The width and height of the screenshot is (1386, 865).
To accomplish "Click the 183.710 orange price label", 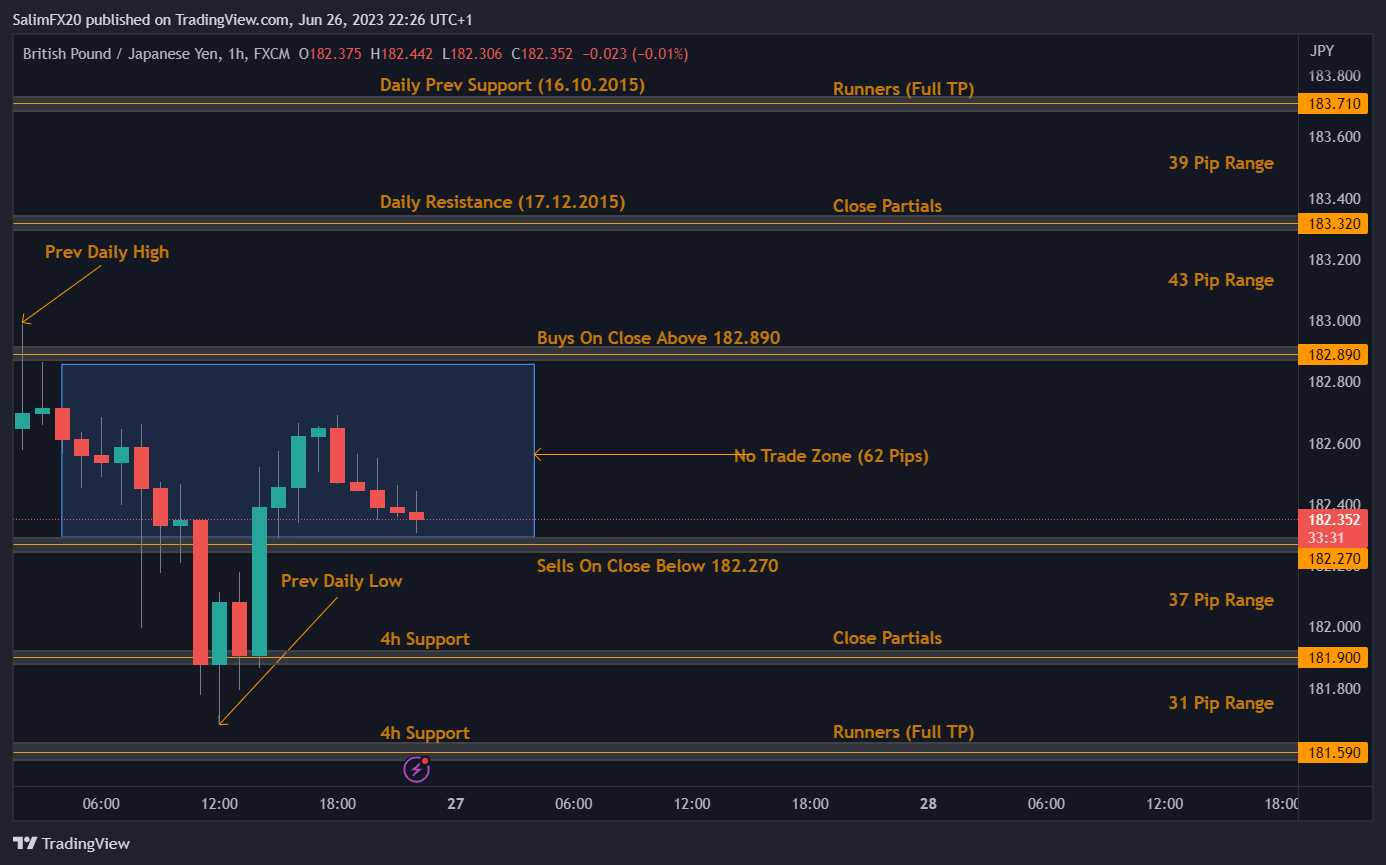I will tap(1332, 104).
